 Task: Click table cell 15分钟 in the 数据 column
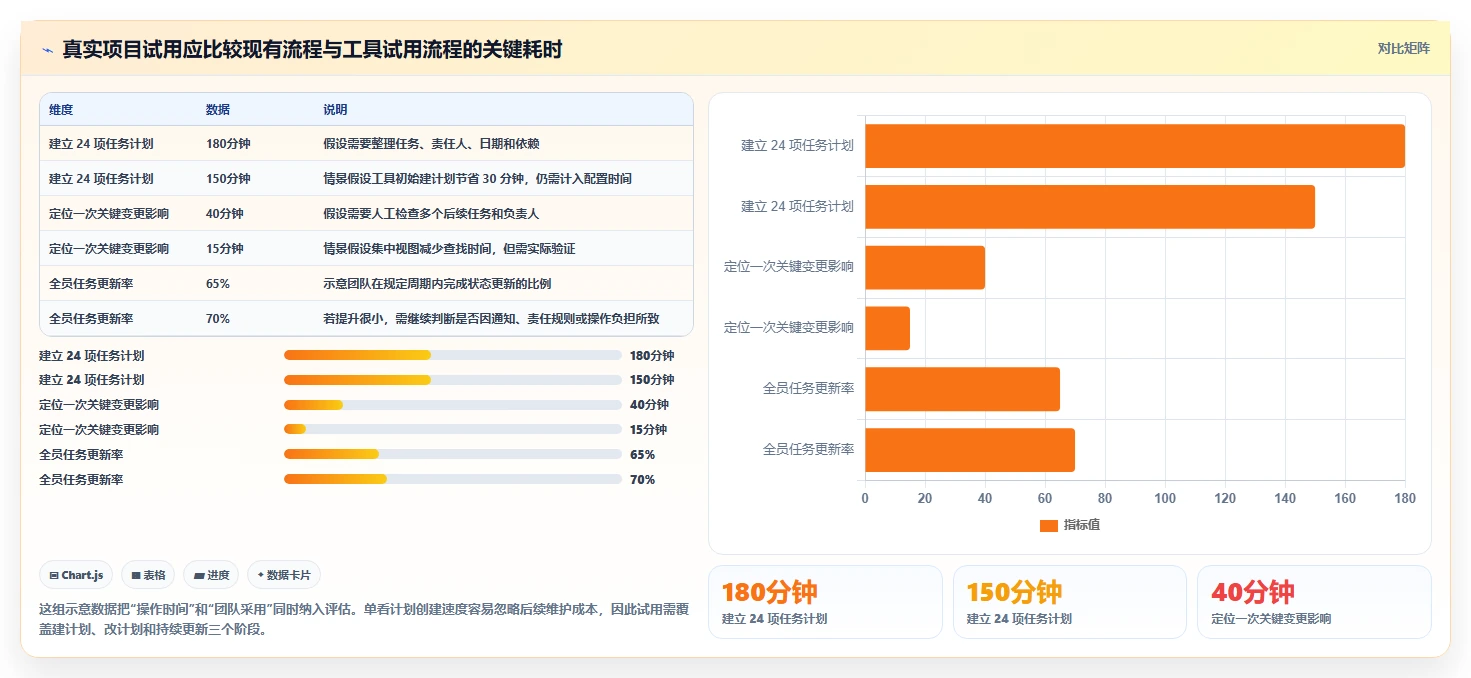coord(225,249)
